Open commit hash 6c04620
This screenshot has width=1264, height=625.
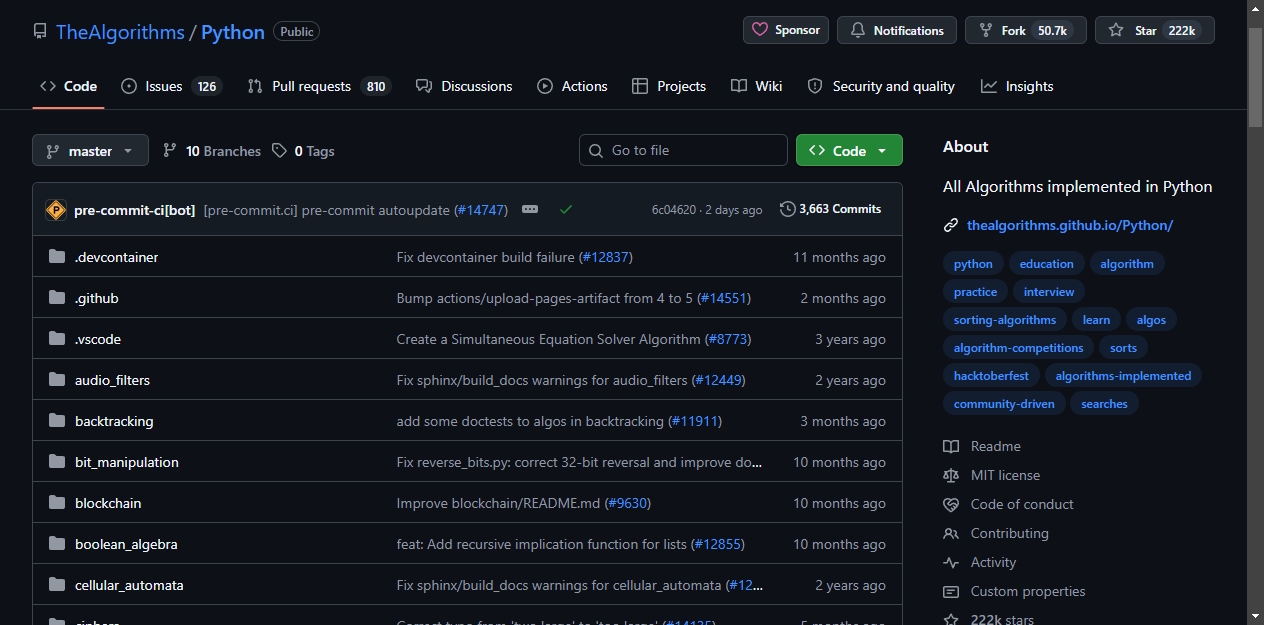click(674, 210)
